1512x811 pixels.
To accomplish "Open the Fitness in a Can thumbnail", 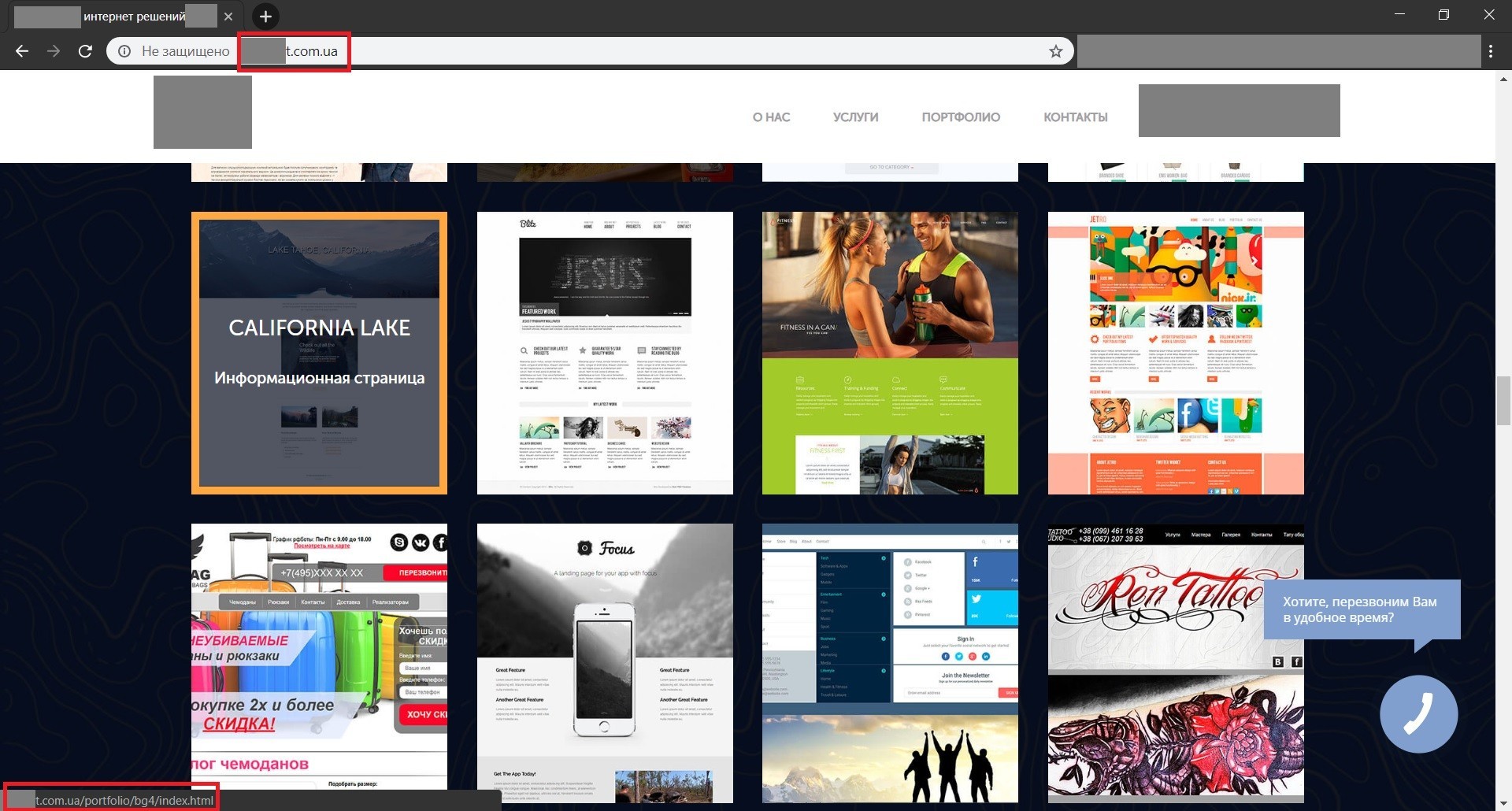I will coord(890,353).
